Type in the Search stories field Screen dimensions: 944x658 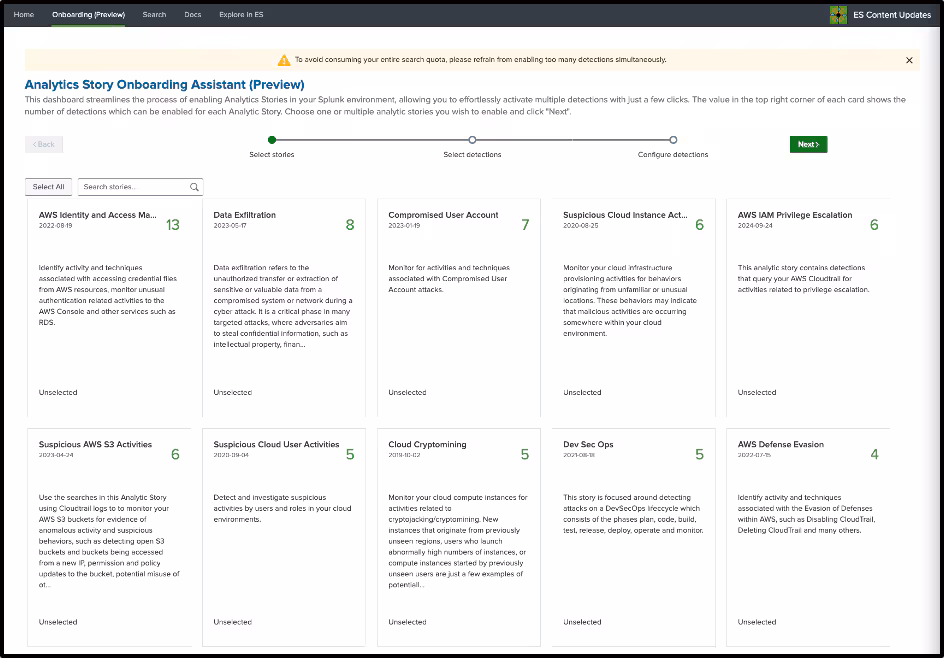(x=133, y=187)
